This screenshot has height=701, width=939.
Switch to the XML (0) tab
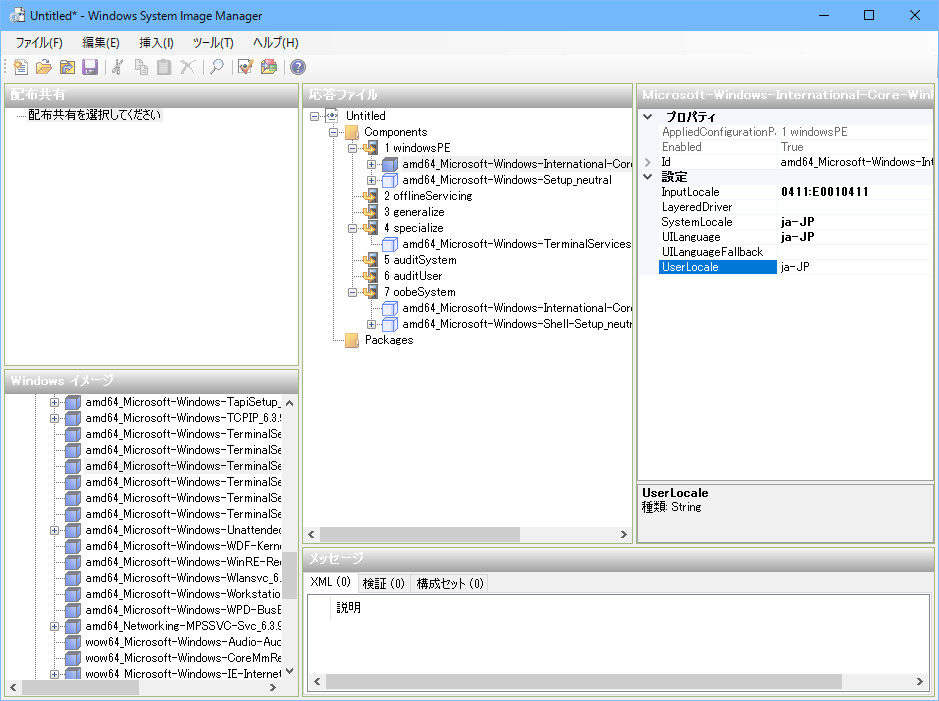coord(331,582)
